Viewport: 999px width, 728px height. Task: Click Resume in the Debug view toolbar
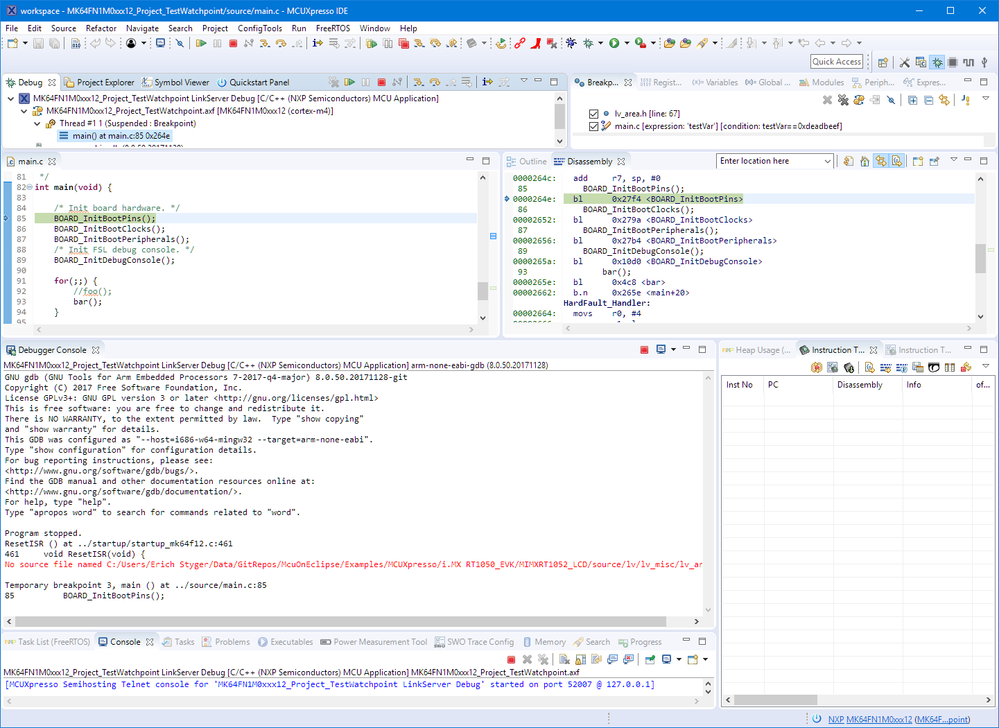click(x=349, y=82)
